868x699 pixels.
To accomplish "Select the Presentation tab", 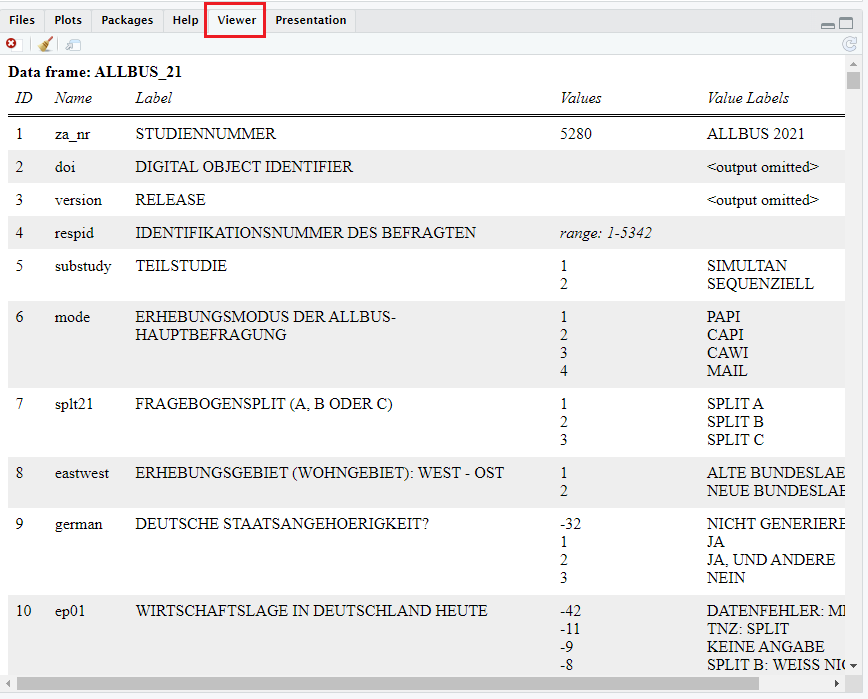I will (311, 20).
